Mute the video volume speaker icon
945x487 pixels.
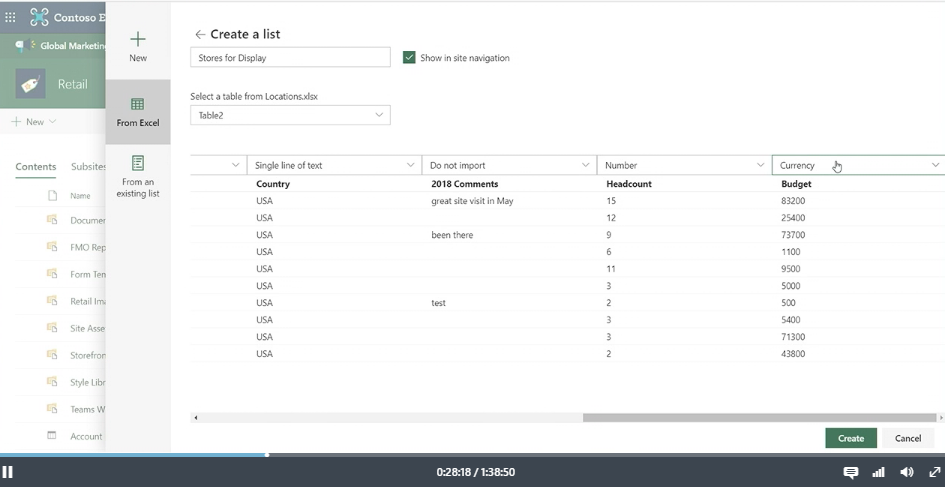(907, 472)
